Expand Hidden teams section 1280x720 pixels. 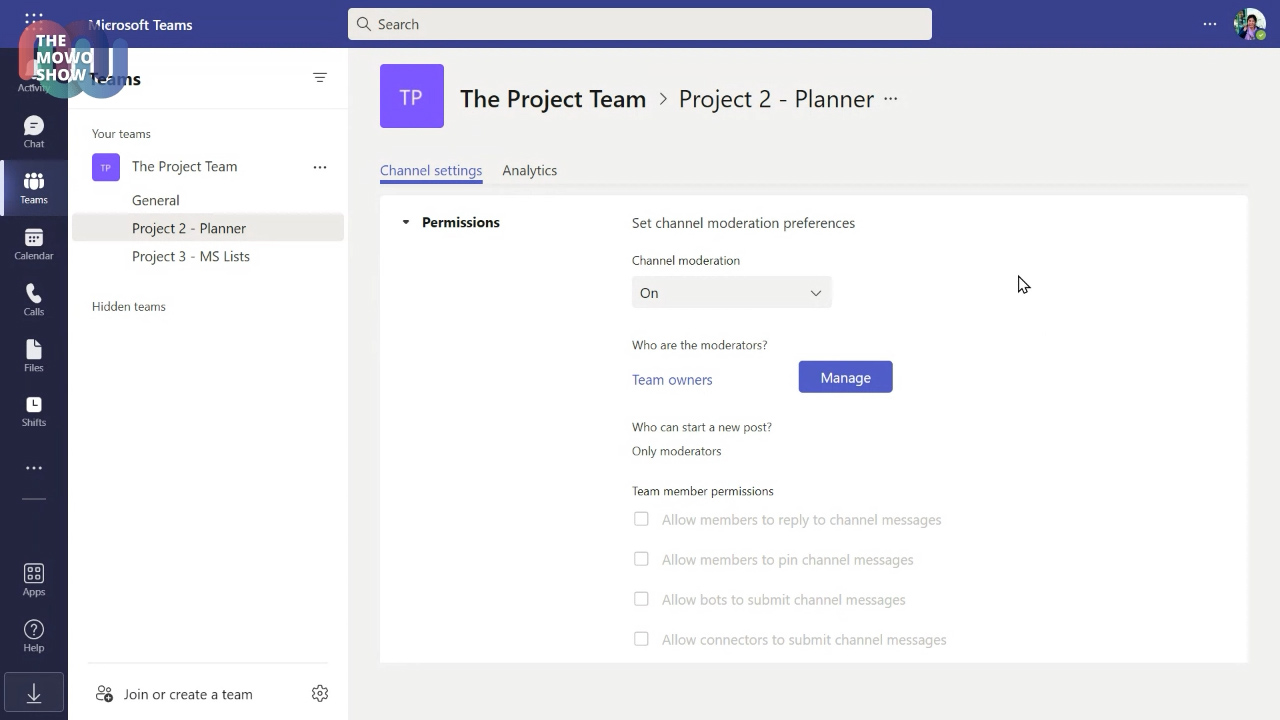point(129,307)
